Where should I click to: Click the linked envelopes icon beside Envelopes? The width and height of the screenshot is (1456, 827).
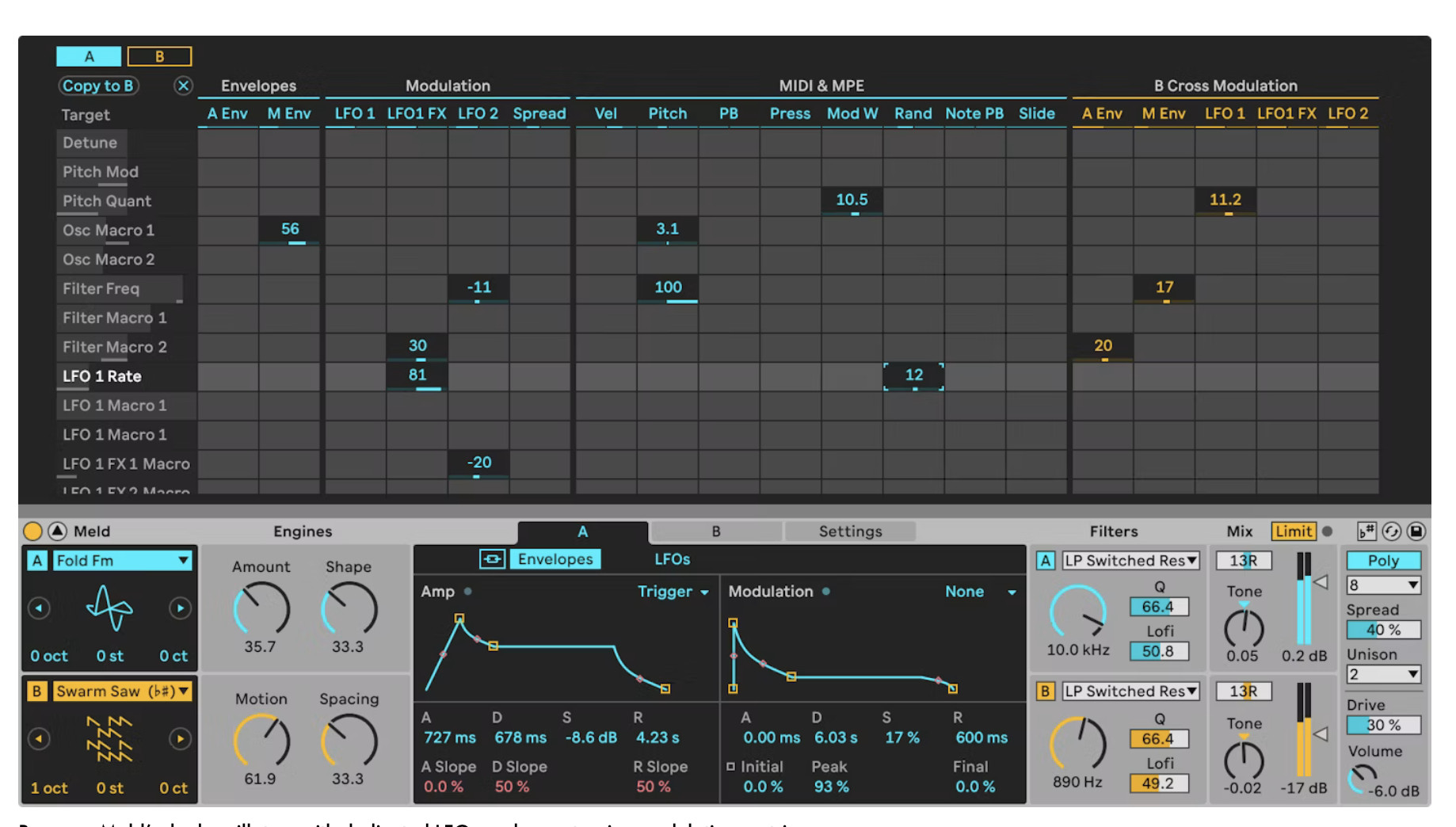tap(492, 559)
